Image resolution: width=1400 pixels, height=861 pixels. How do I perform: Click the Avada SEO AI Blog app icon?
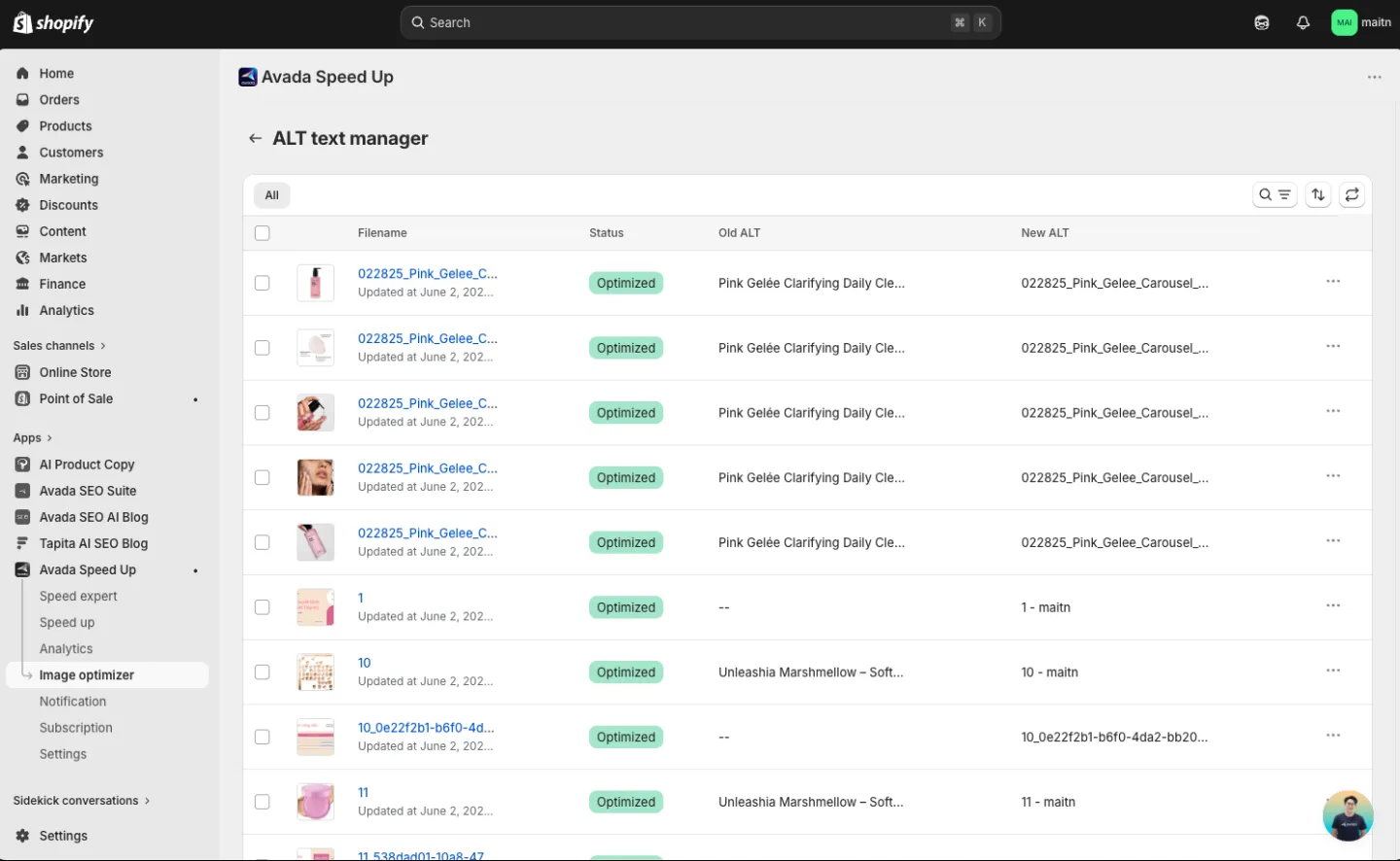(x=22, y=517)
